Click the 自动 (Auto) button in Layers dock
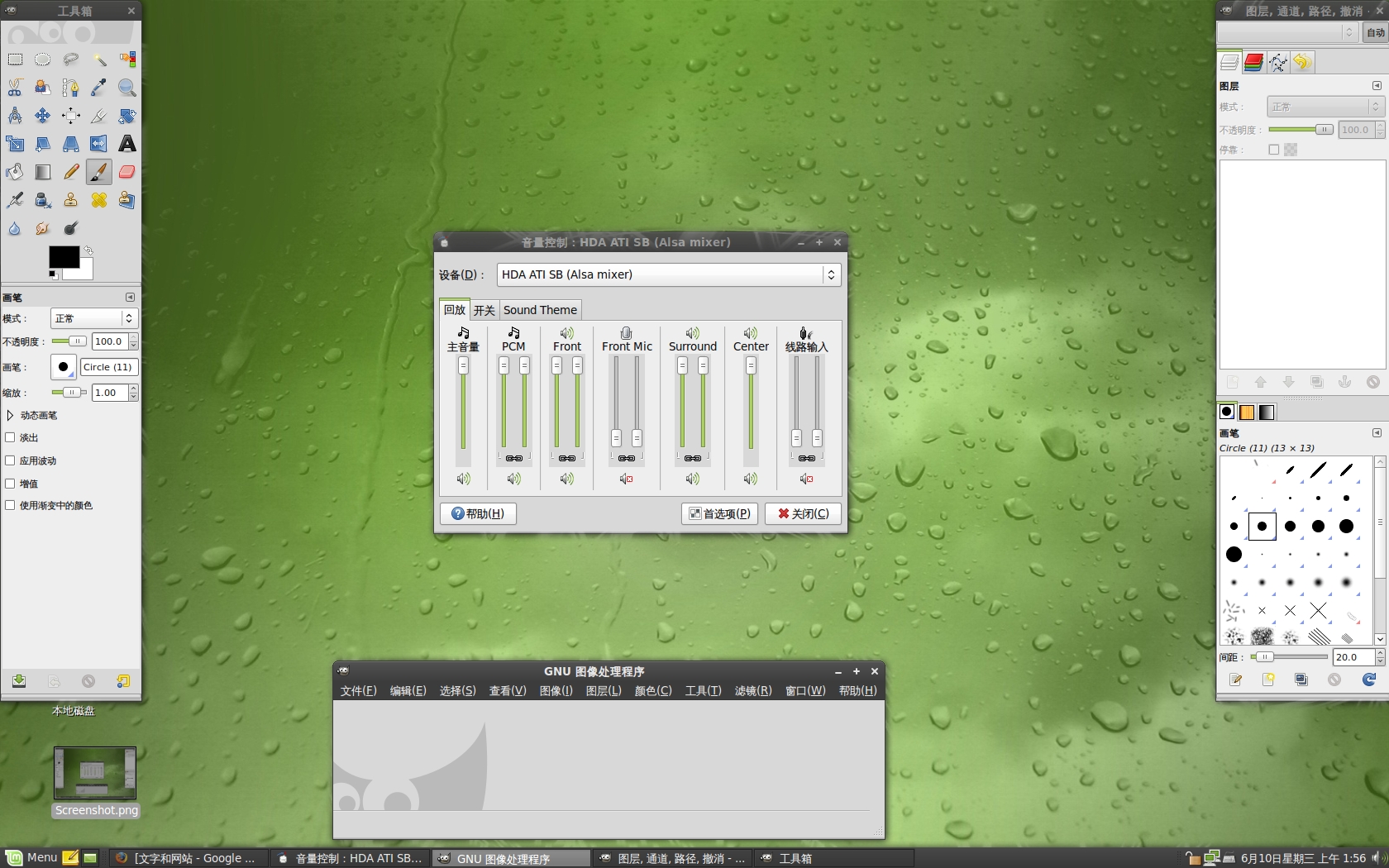The height and width of the screenshot is (868, 1389). [1375, 32]
